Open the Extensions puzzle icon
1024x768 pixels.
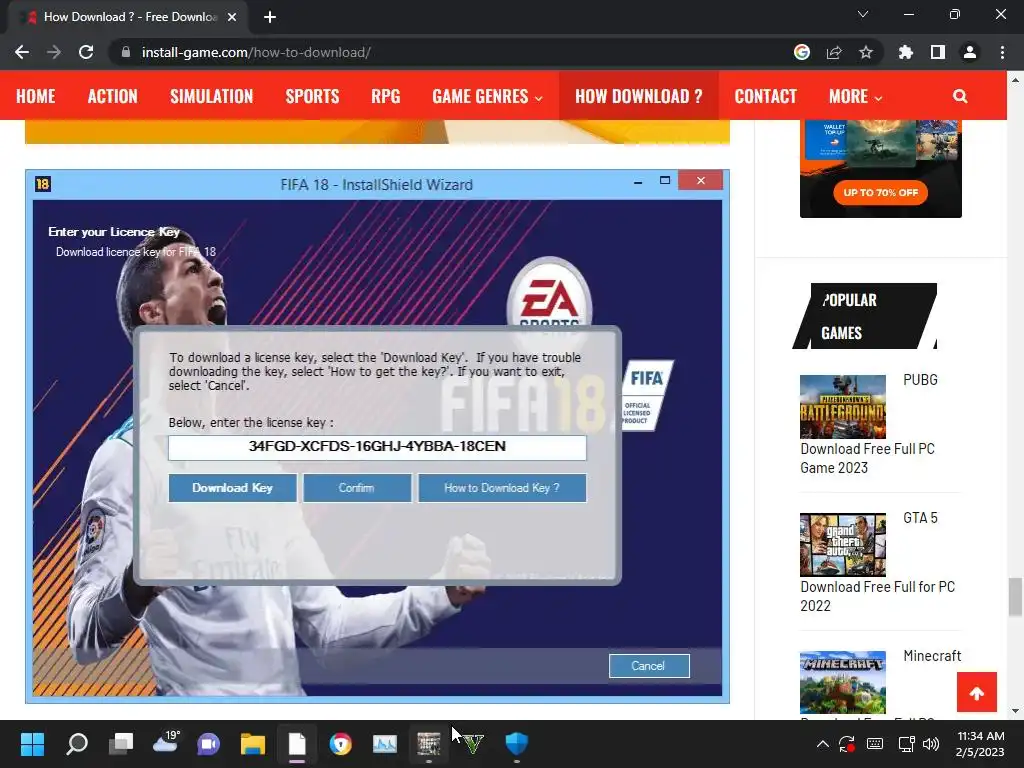(x=906, y=52)
